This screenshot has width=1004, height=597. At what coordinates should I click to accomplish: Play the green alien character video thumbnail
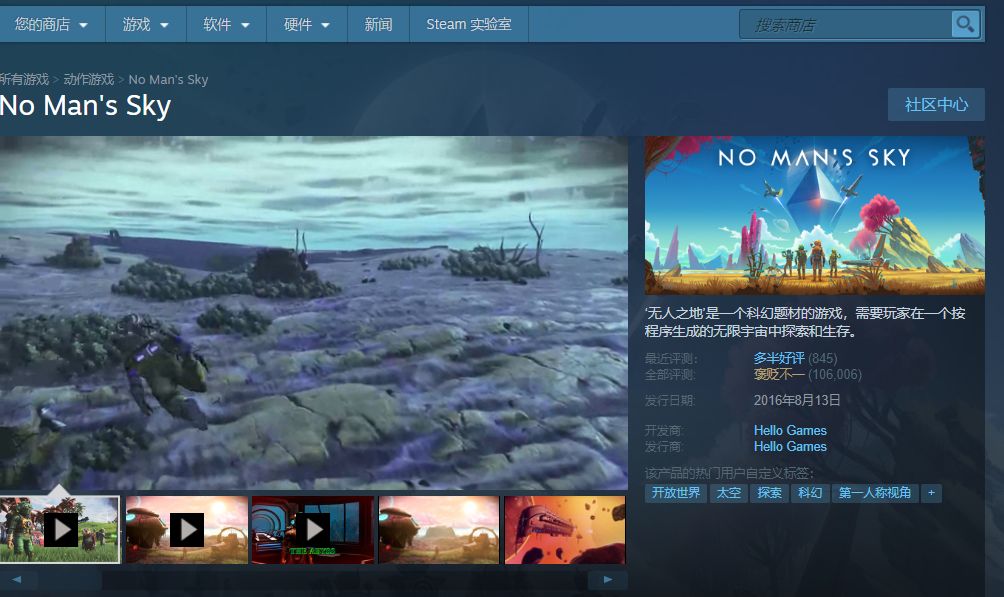(60, 530)
